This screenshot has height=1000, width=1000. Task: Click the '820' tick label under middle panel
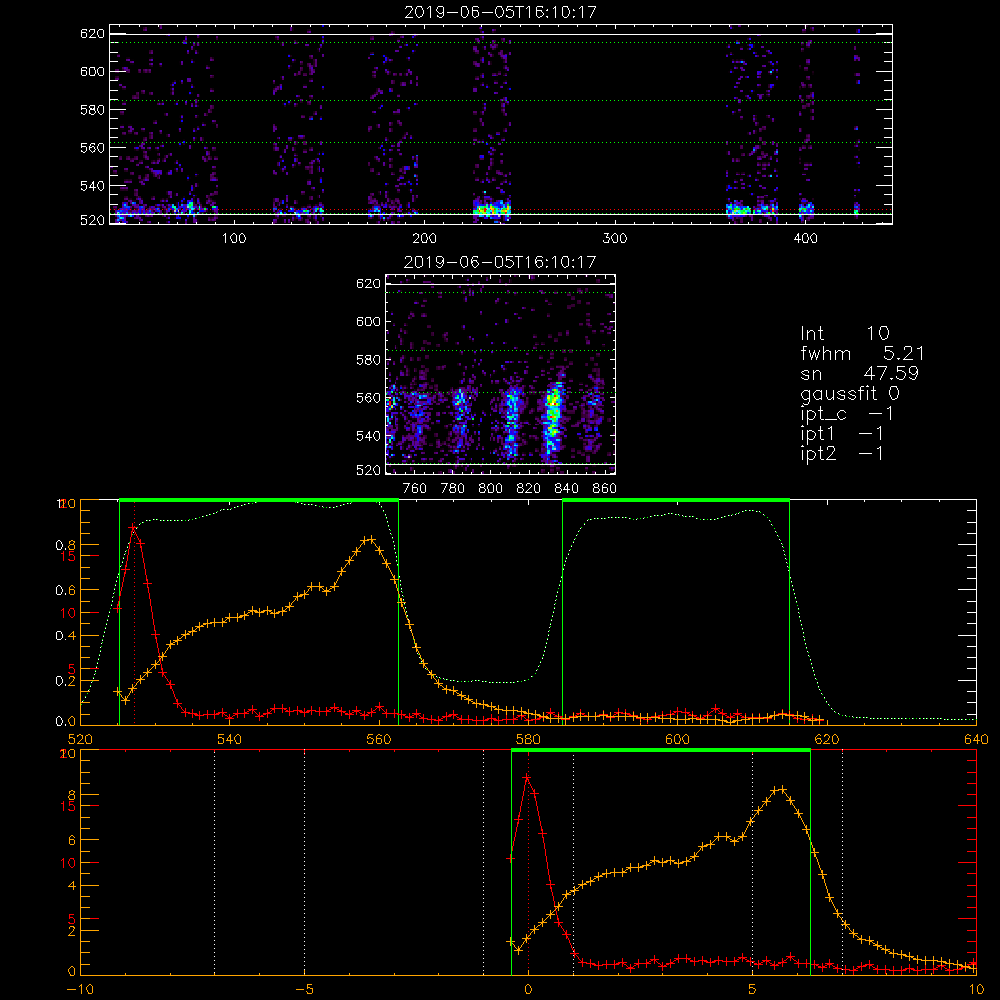coord(529,489)
